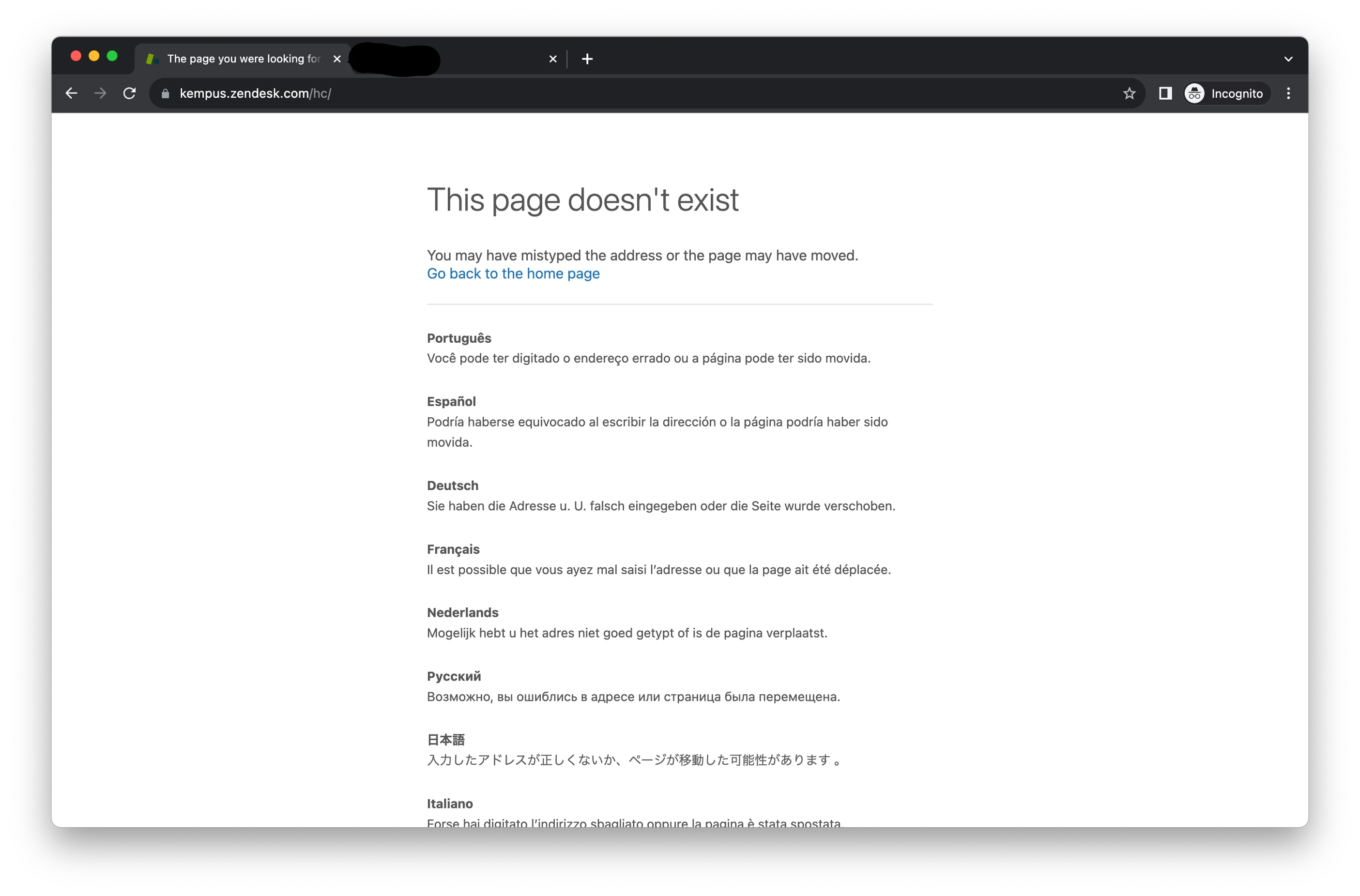Follow 'Go back to the home page' link
This screenshot has height=896, width=1360.
pos(513,273)
